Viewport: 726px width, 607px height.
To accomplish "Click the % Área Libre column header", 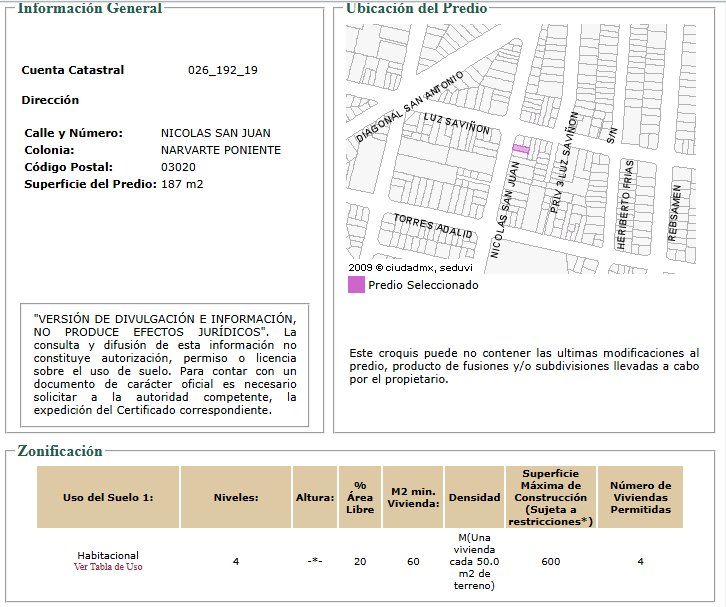I will (360, 497).
